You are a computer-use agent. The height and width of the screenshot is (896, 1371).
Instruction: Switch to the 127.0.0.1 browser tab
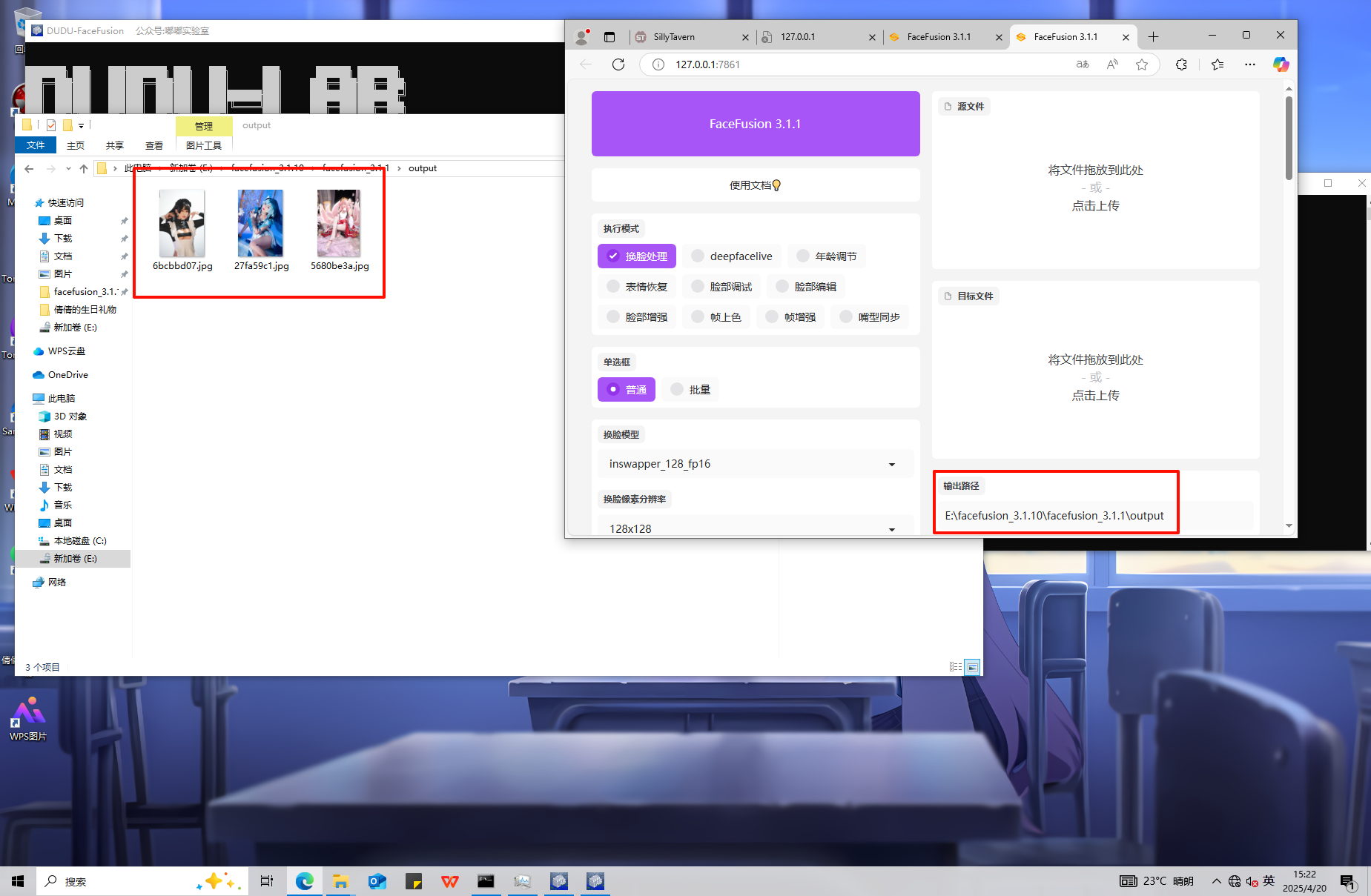(x=819, y=36)
